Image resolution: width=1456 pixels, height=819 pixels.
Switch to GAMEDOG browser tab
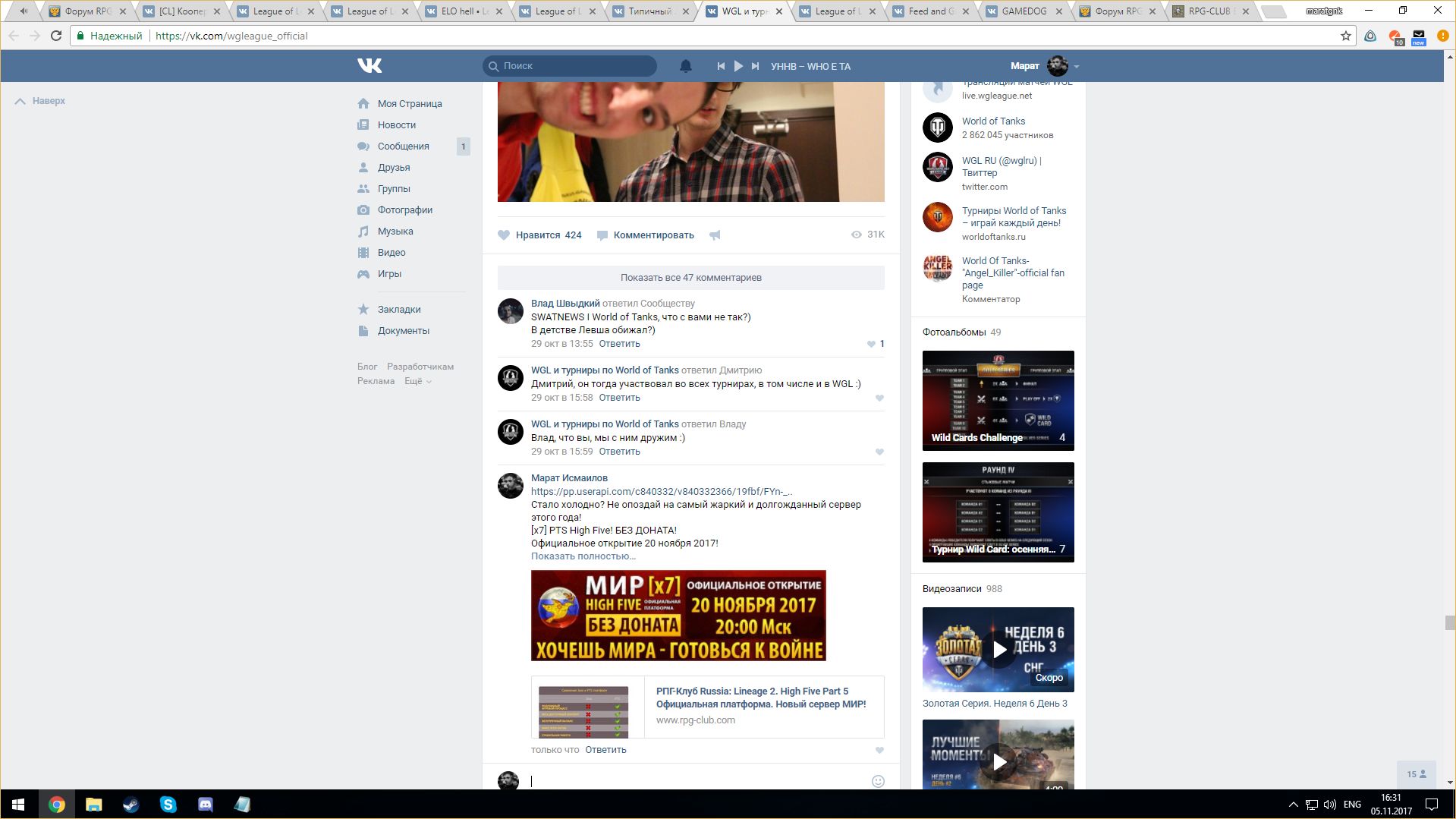pyautogui.click(x=1024, y=11)
